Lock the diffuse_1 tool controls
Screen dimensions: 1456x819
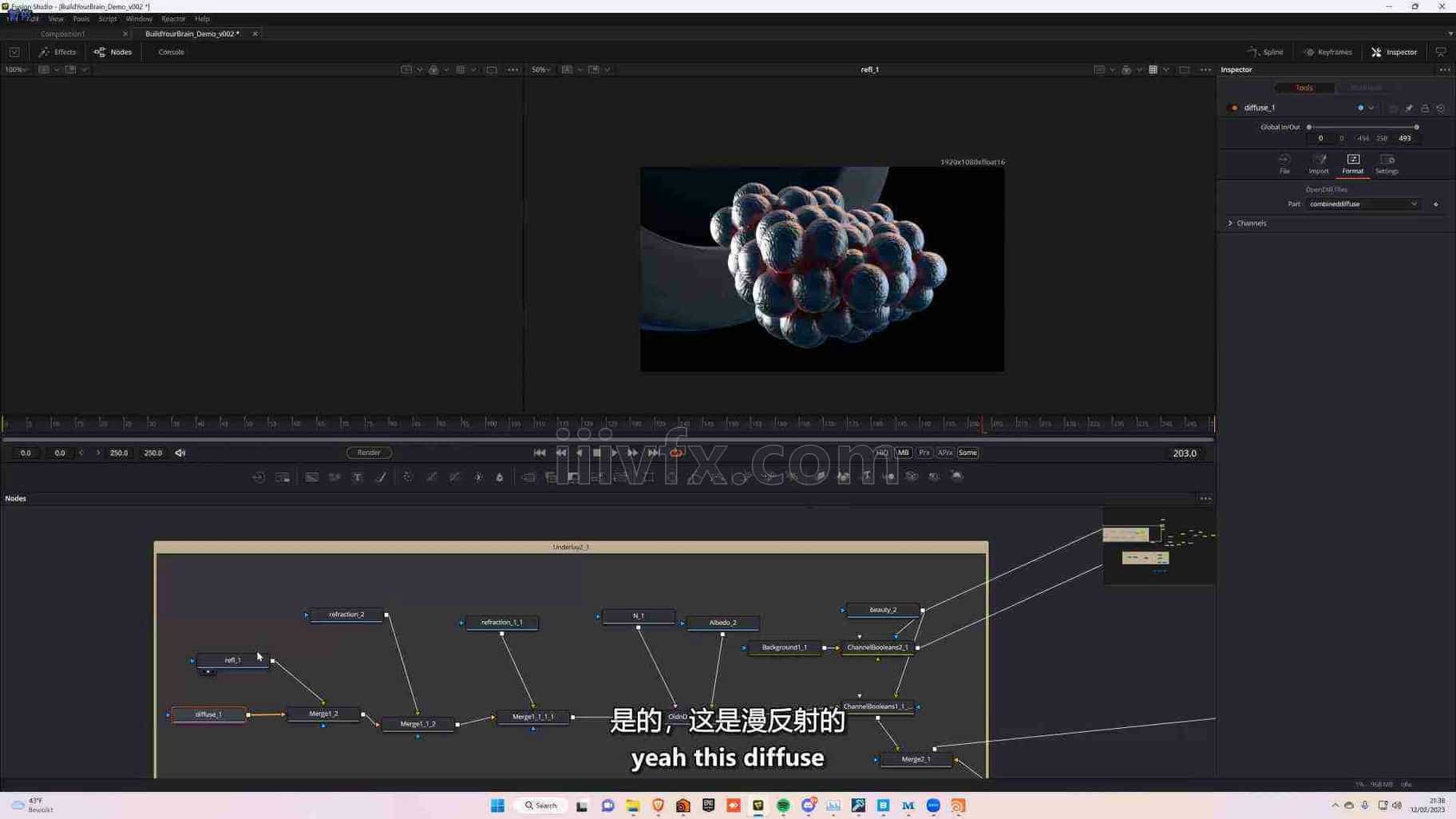pyautogui.click(x=1425, y=108)
